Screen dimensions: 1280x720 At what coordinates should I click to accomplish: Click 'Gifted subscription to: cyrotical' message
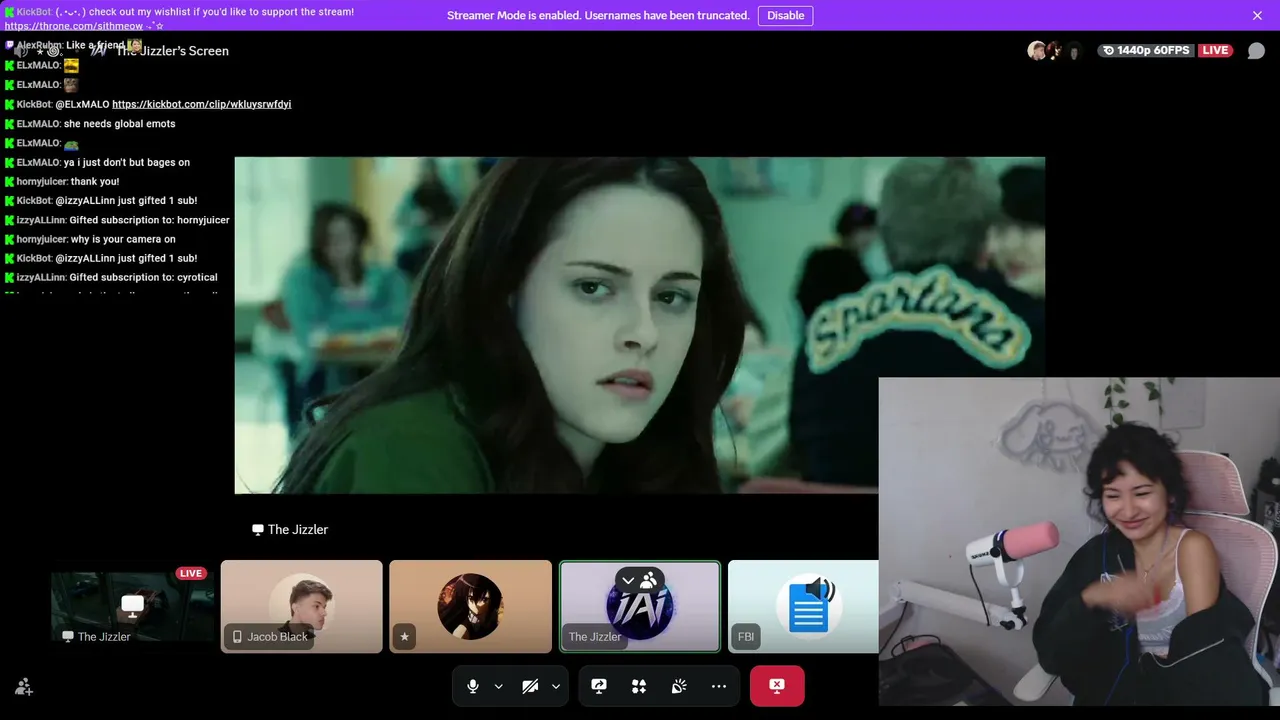(x=143, y=277)
